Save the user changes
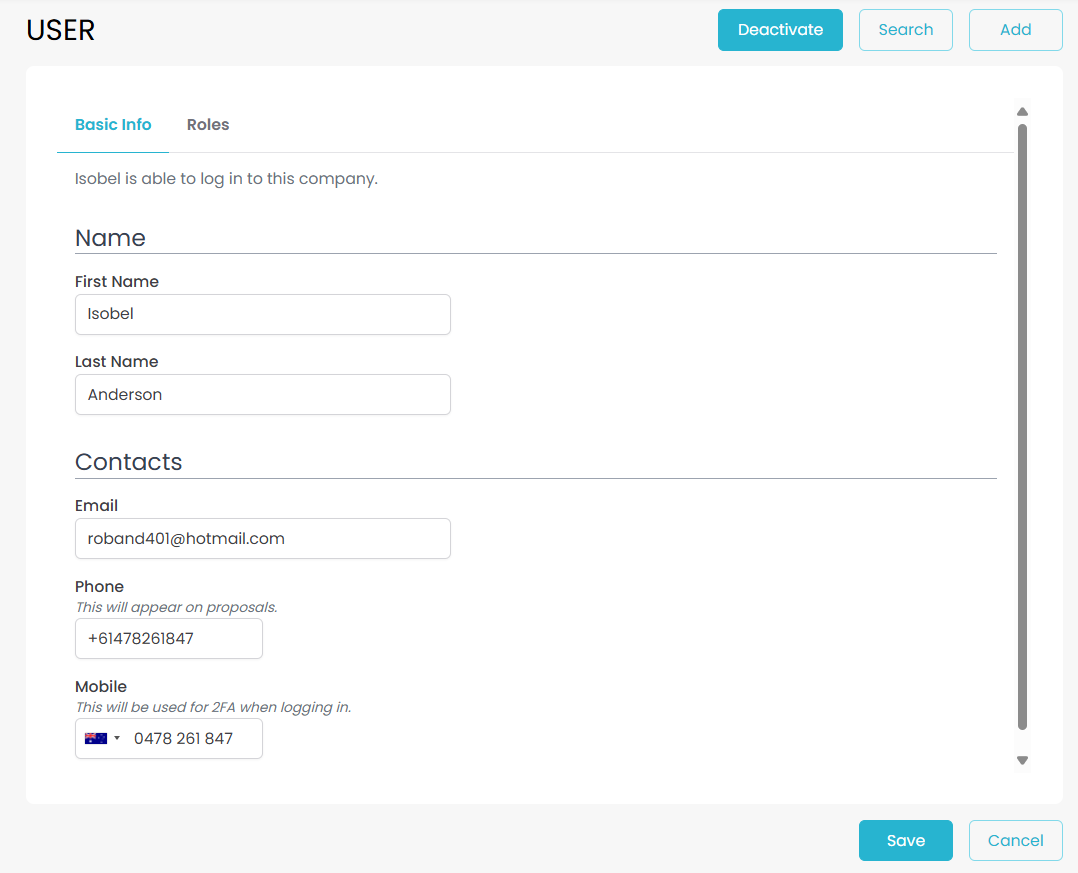 tap(905, 841)
